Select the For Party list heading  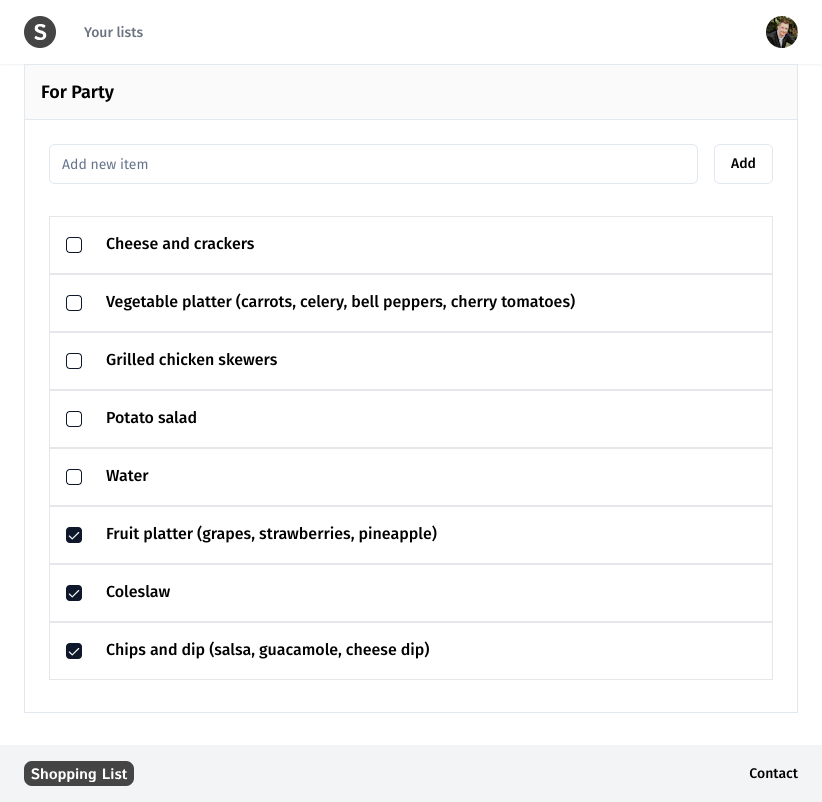77,92
